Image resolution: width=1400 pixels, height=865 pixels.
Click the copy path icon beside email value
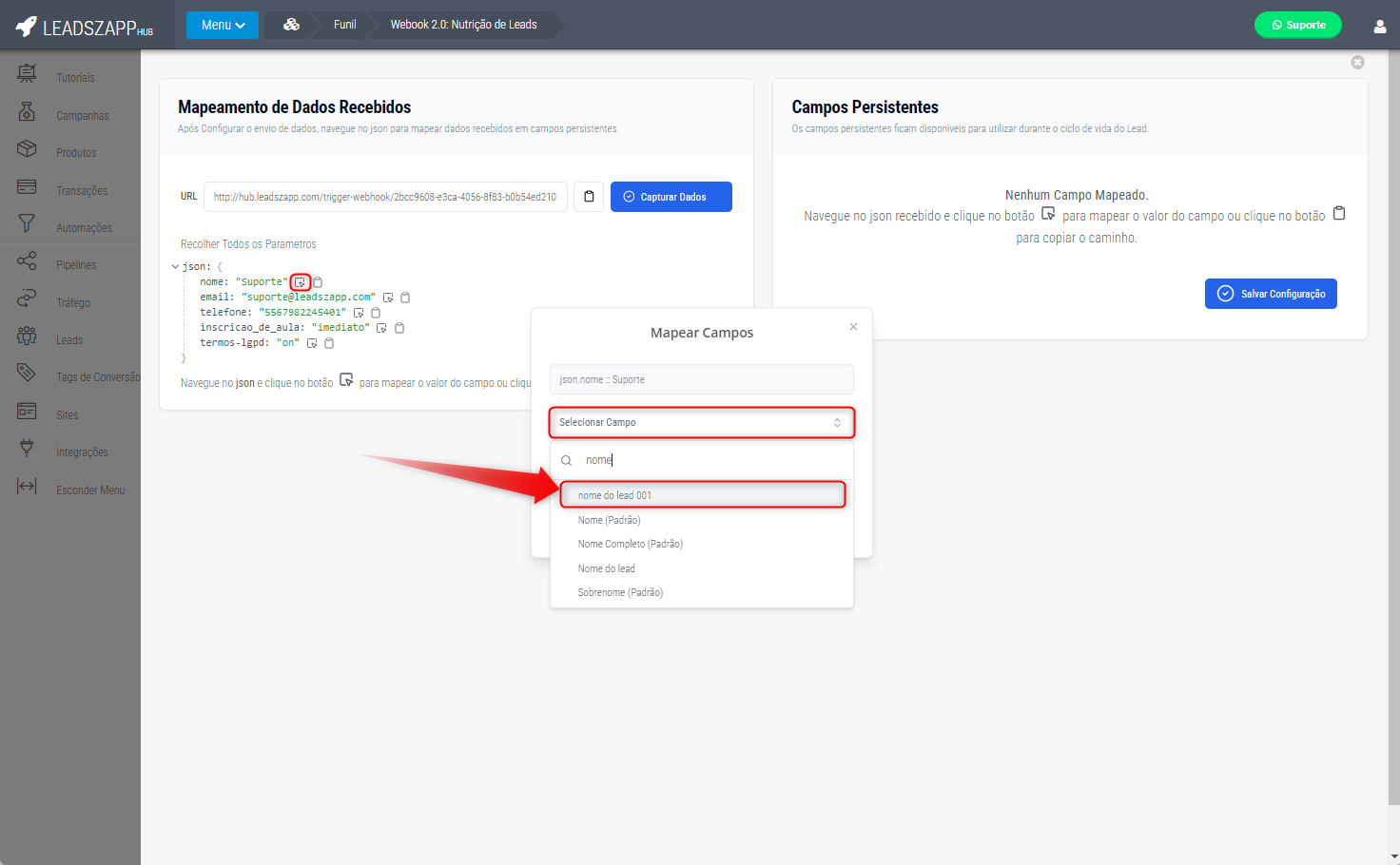click(405, 298)
